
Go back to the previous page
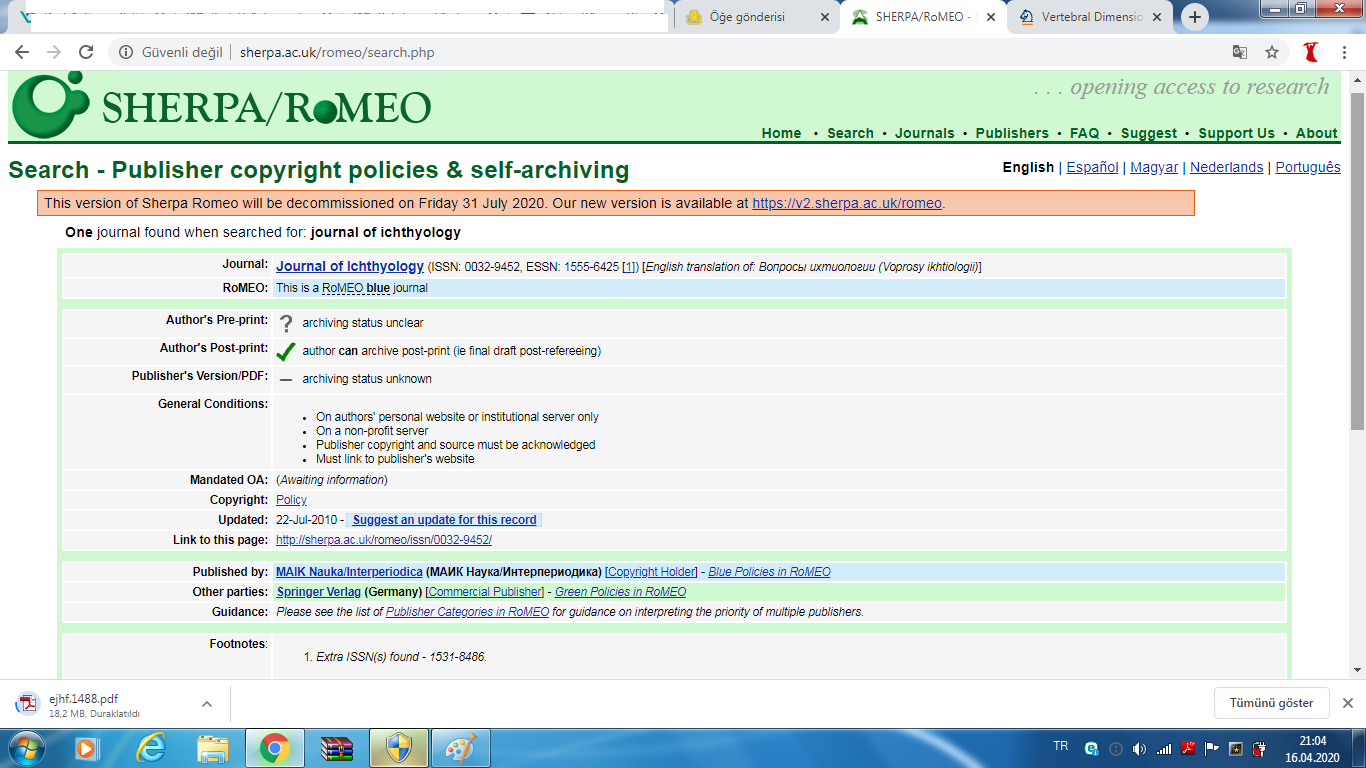[22, 52]
